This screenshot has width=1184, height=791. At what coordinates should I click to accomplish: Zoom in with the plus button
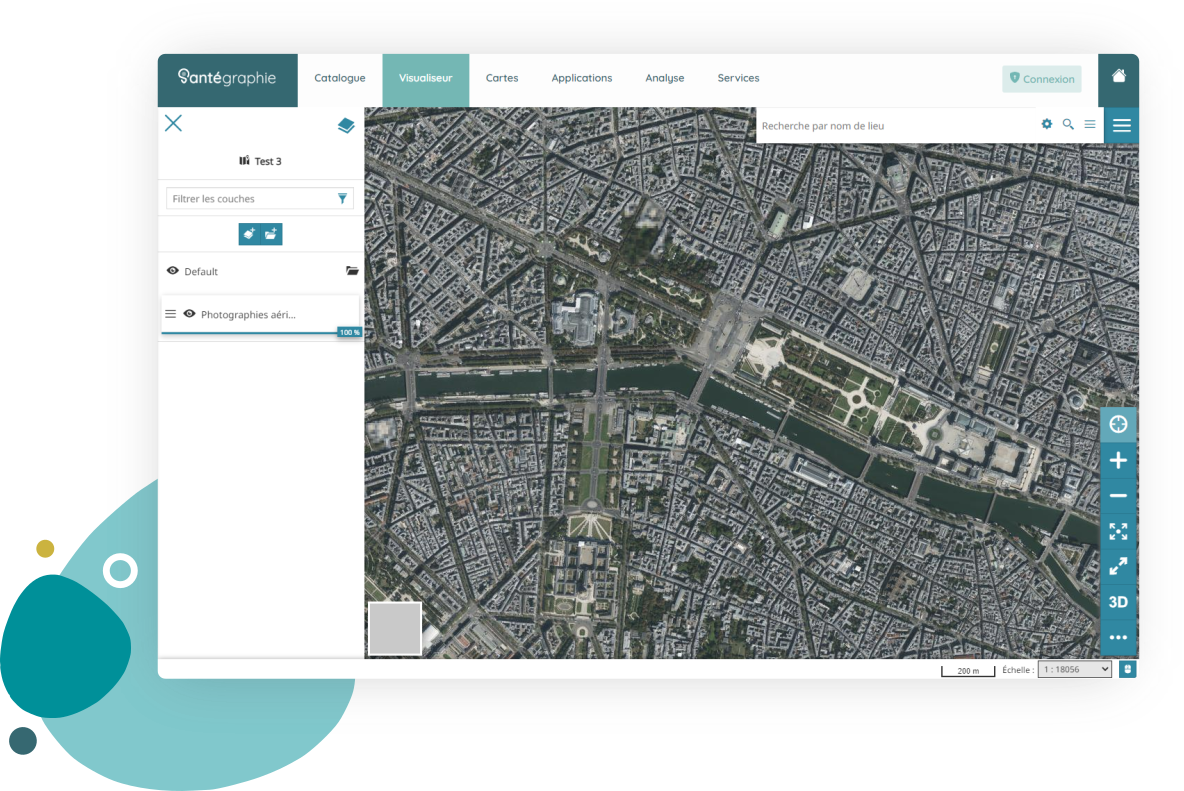(x=1118, y=460)
